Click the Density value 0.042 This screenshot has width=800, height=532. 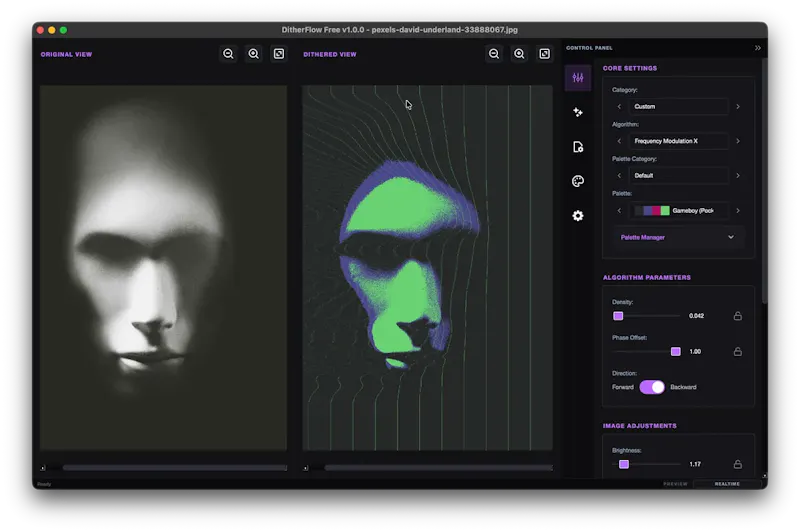click(x=696, y=316)
